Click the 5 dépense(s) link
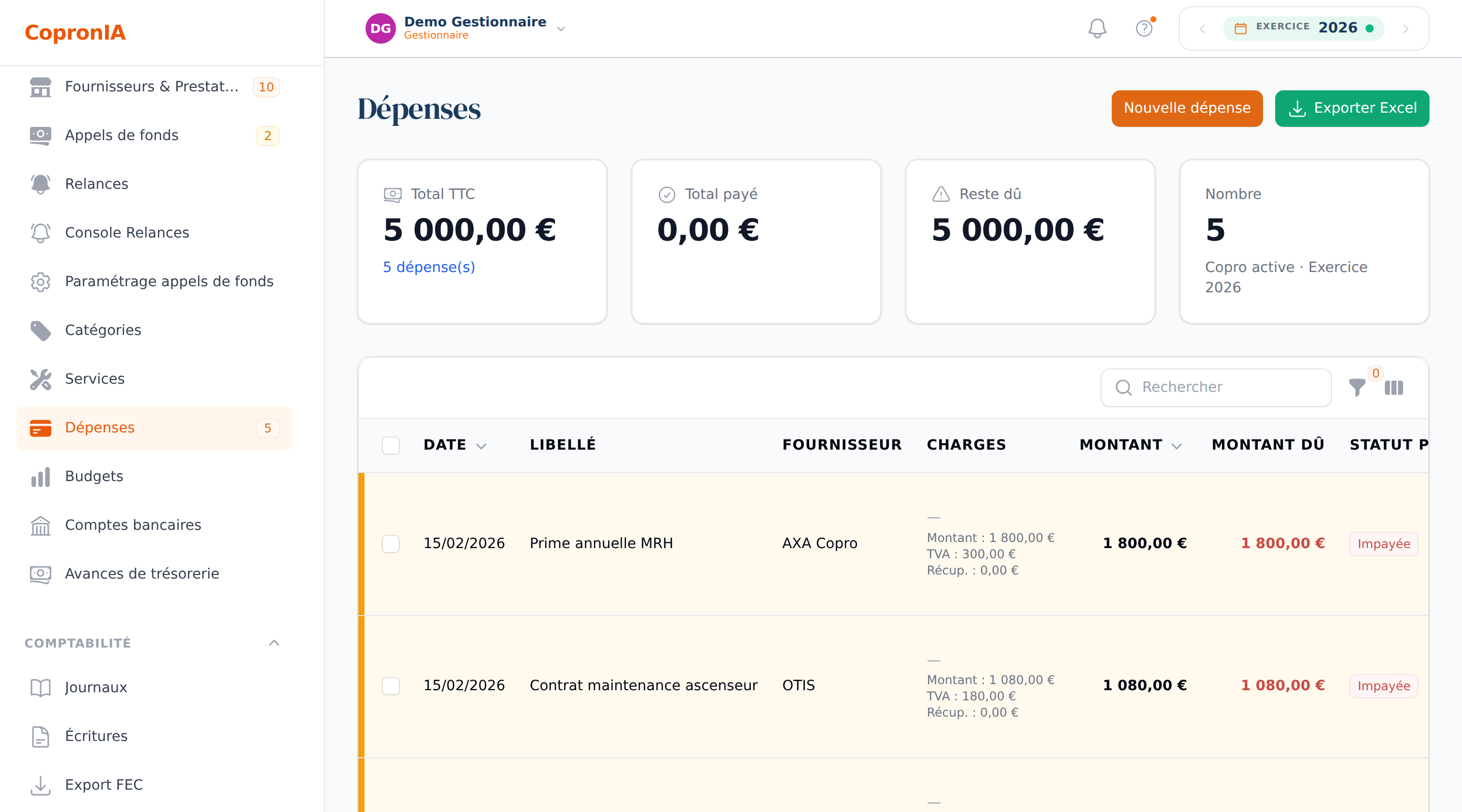Image resolution: width=1462 pixels, height=812 pixels. 428,267
